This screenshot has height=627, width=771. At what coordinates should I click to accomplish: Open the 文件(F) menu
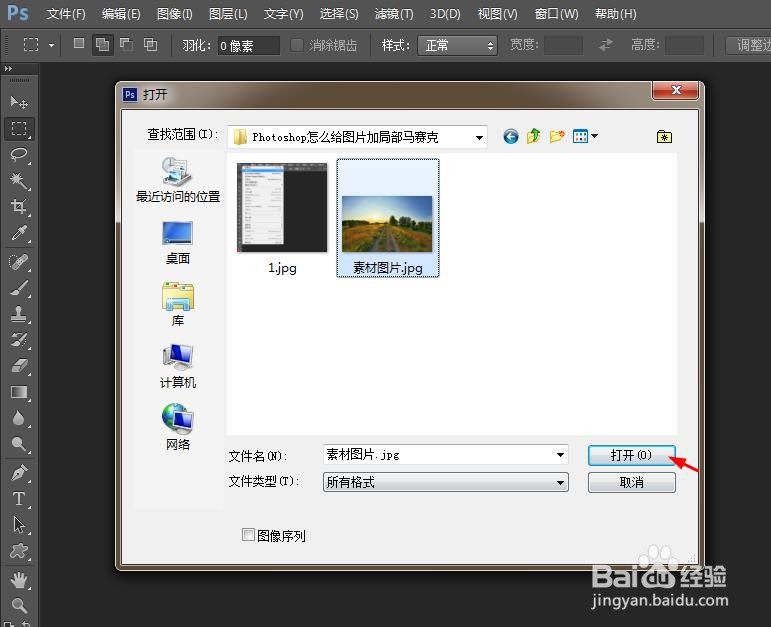66,14
